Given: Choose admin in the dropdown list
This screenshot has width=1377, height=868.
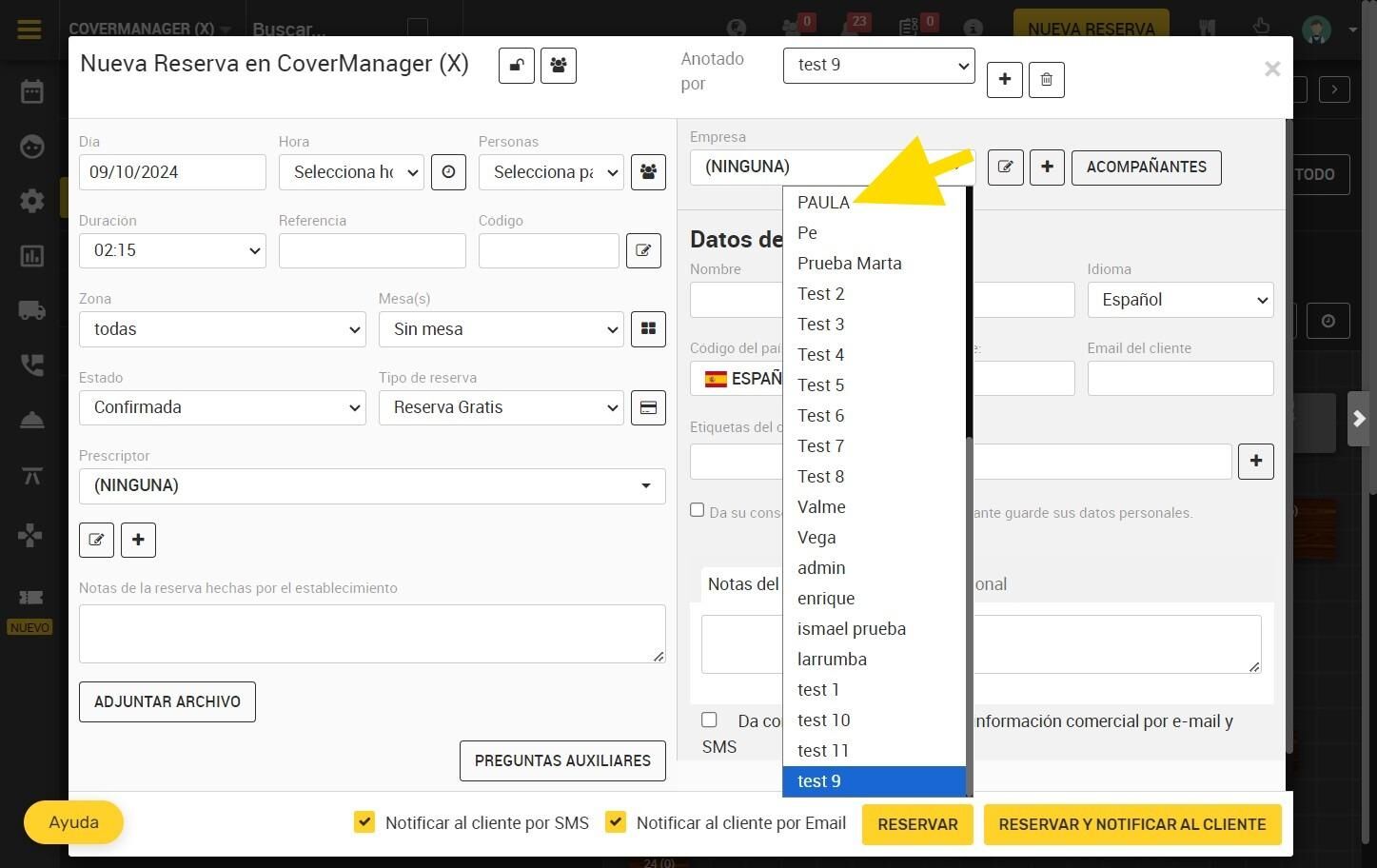Looking at the screenshot, I should click(875, 568).
